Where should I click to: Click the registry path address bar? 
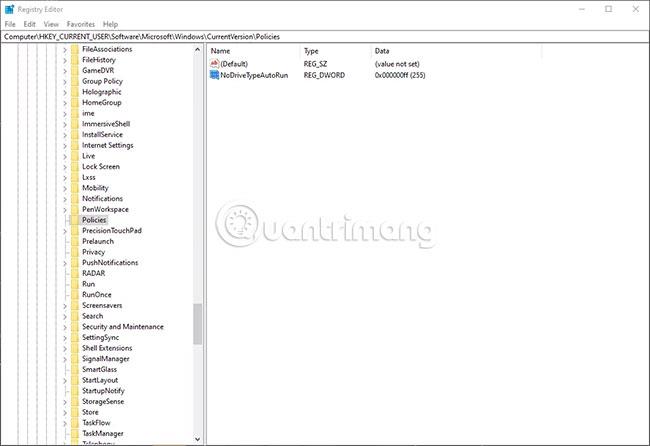(x=325, y=36)
